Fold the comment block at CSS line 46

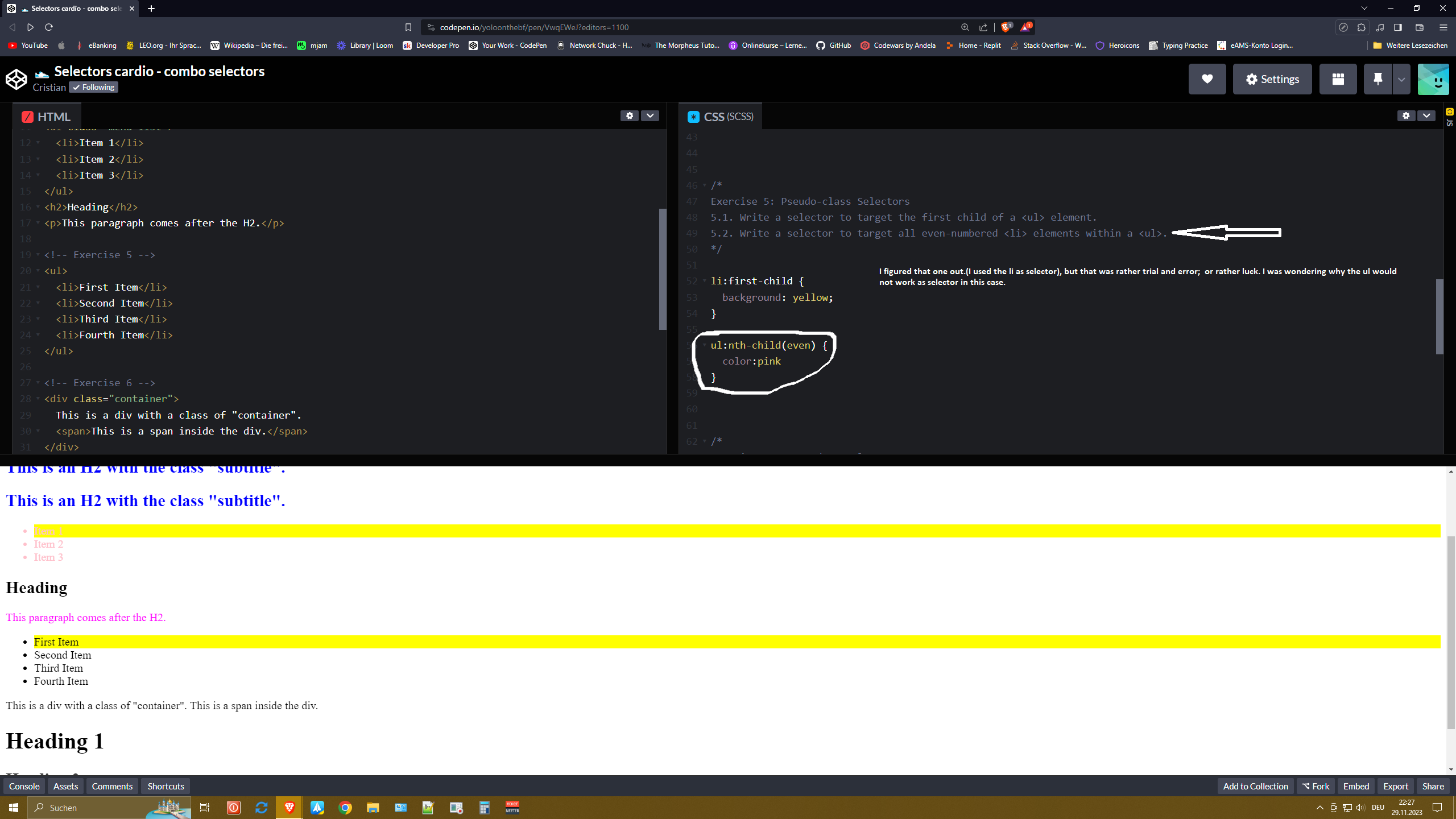click(x=705, y=185)
